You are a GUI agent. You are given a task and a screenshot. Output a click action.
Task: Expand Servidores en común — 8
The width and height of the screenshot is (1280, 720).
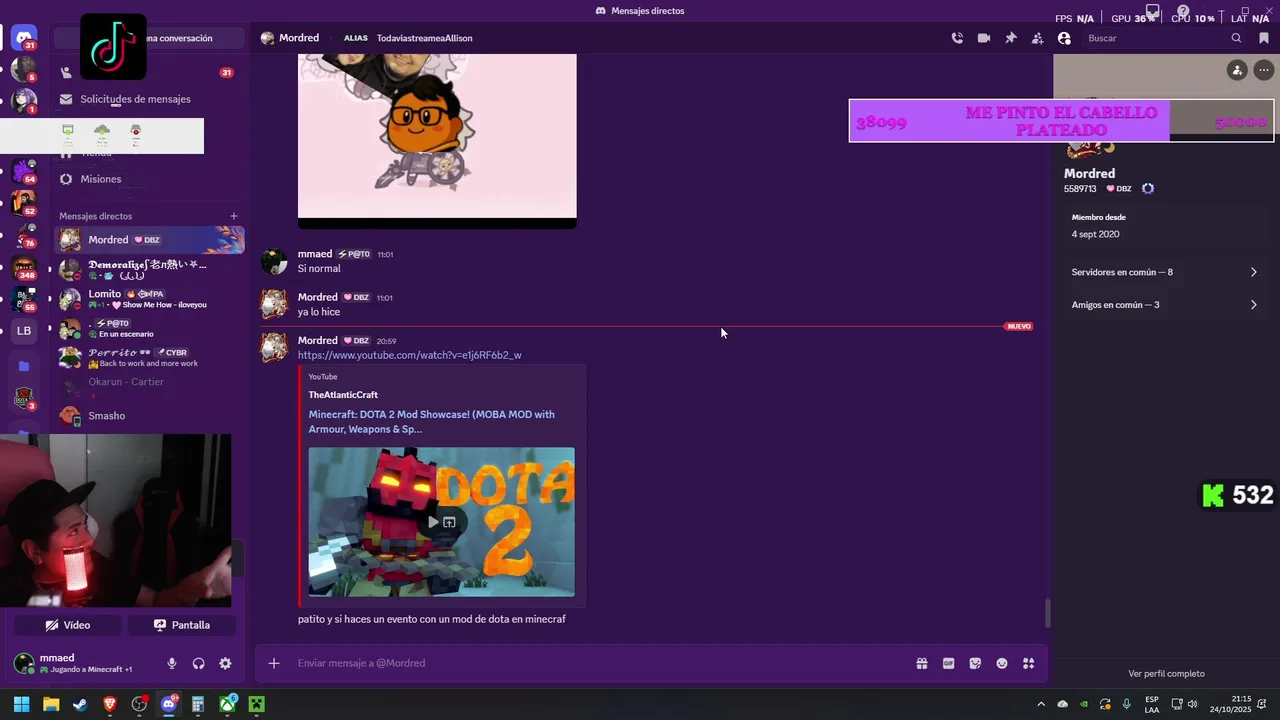(1165, 272)
